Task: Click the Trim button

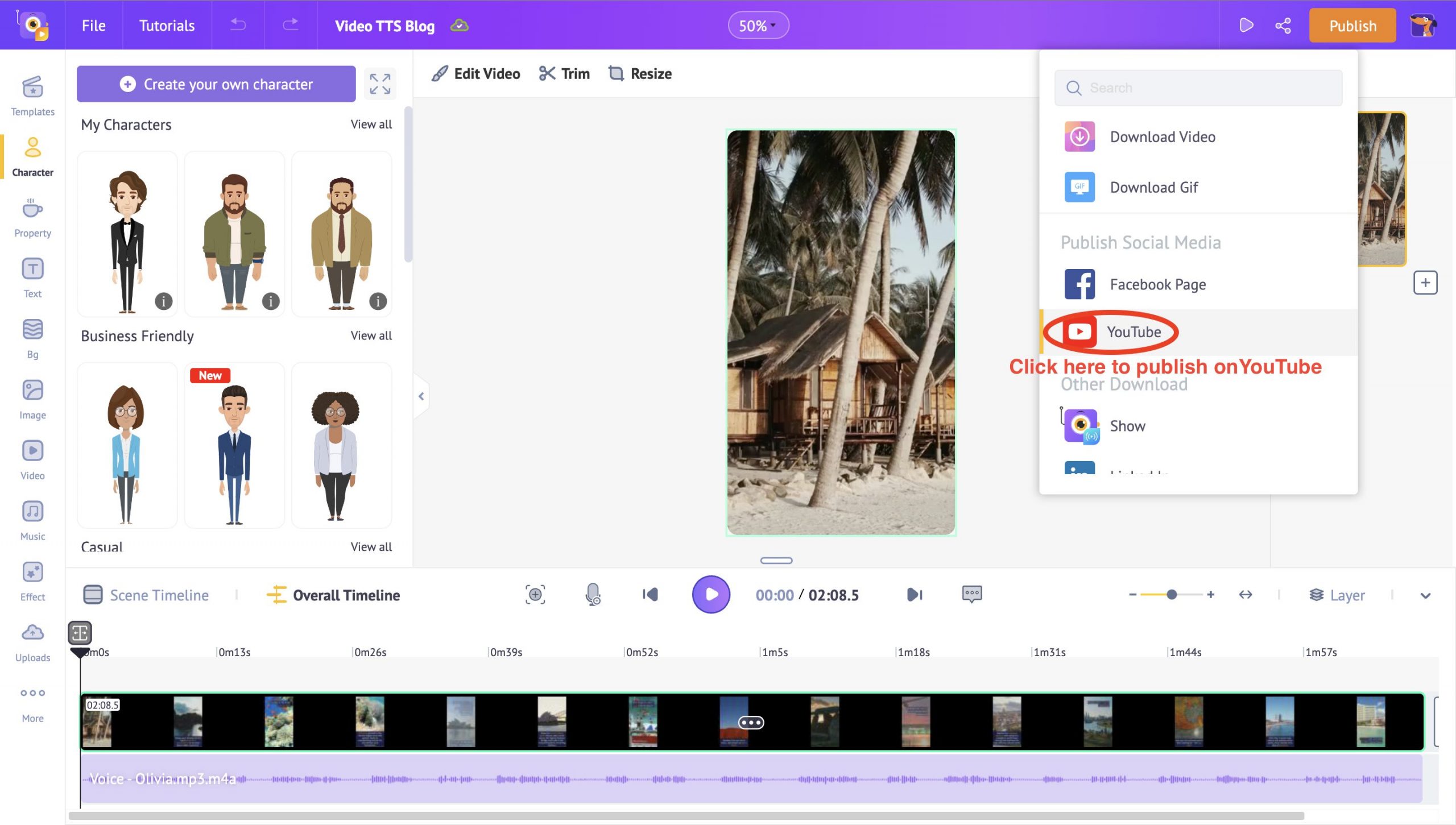Action: click(x=564, y=73)
